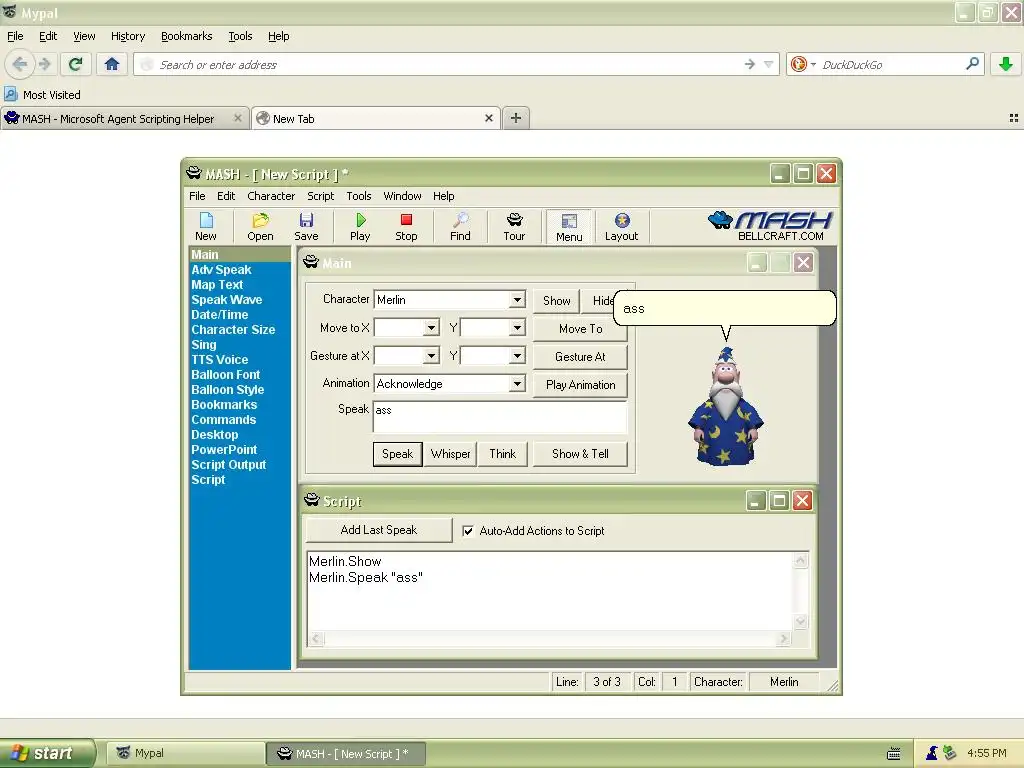Click the Gesture At button
Viewport: 1024px width, 768px height.
pos(580,357)
